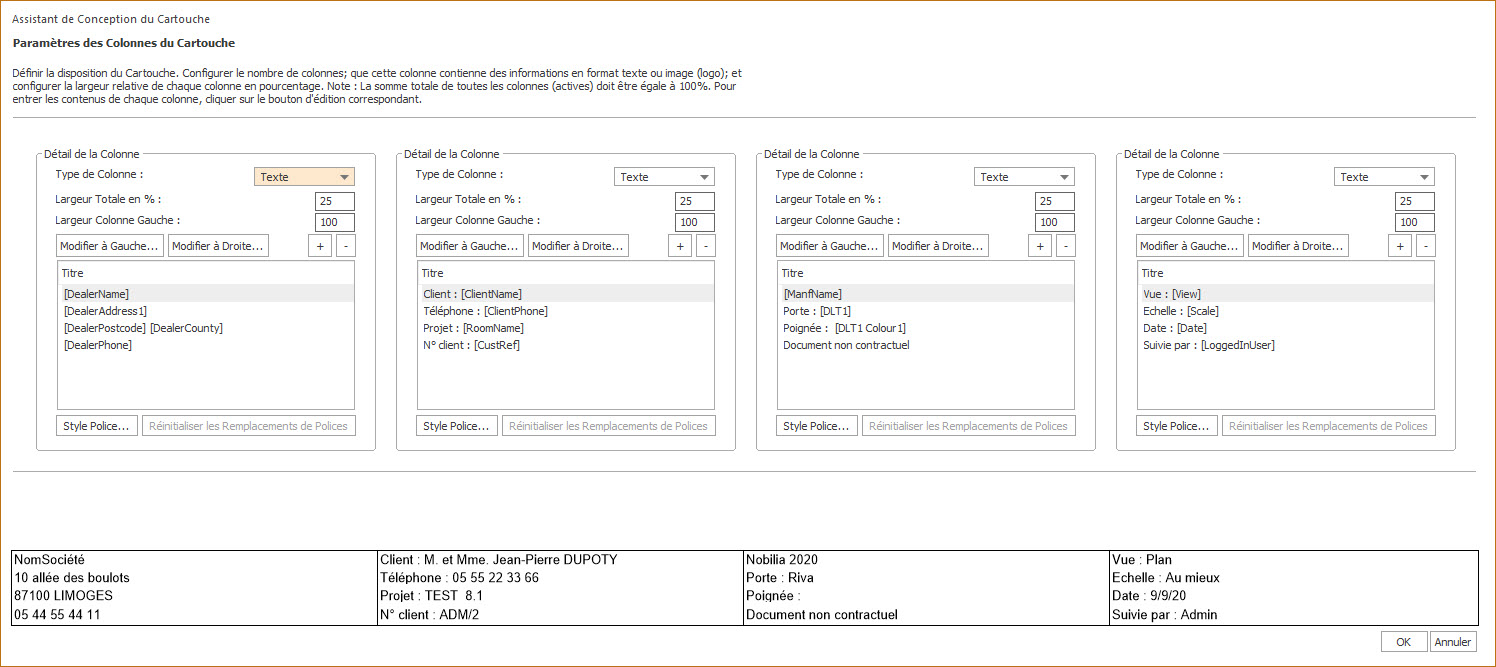Viewport: 1496px width, 667px height.
Task: Click the plus button in the ManfName column
Action: 1040,246
